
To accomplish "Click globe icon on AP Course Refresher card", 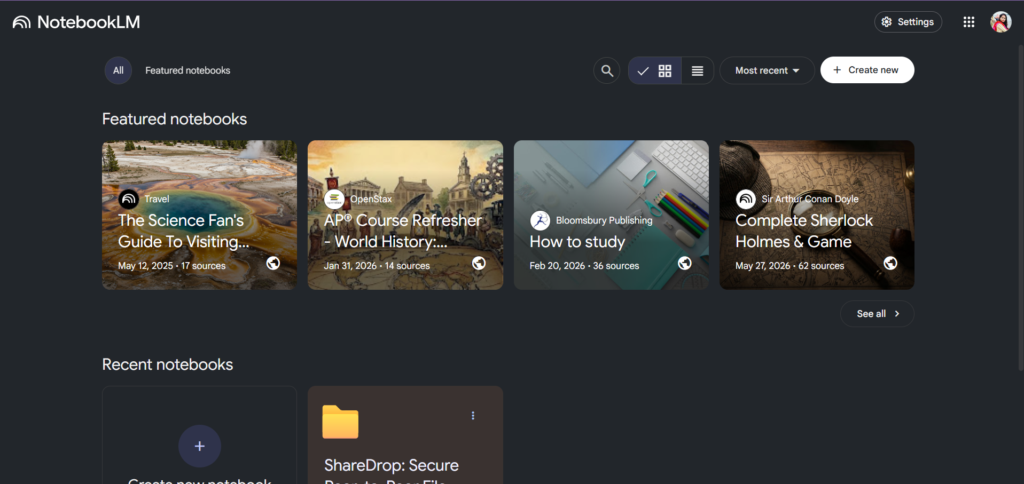I will (x=479, y=263).
